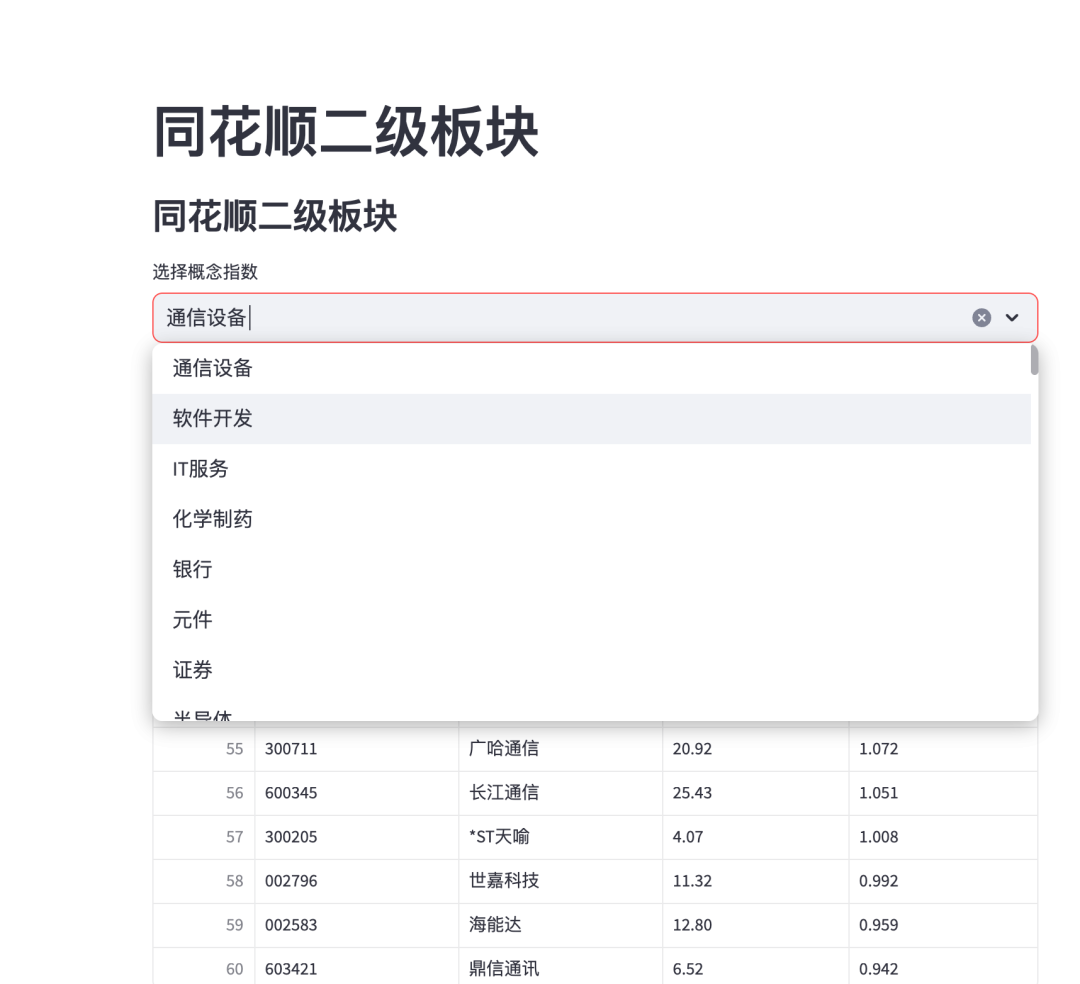The image size is (1080, 984).
Task: Select 元件 in the options list
Action: tap(592, 620)
